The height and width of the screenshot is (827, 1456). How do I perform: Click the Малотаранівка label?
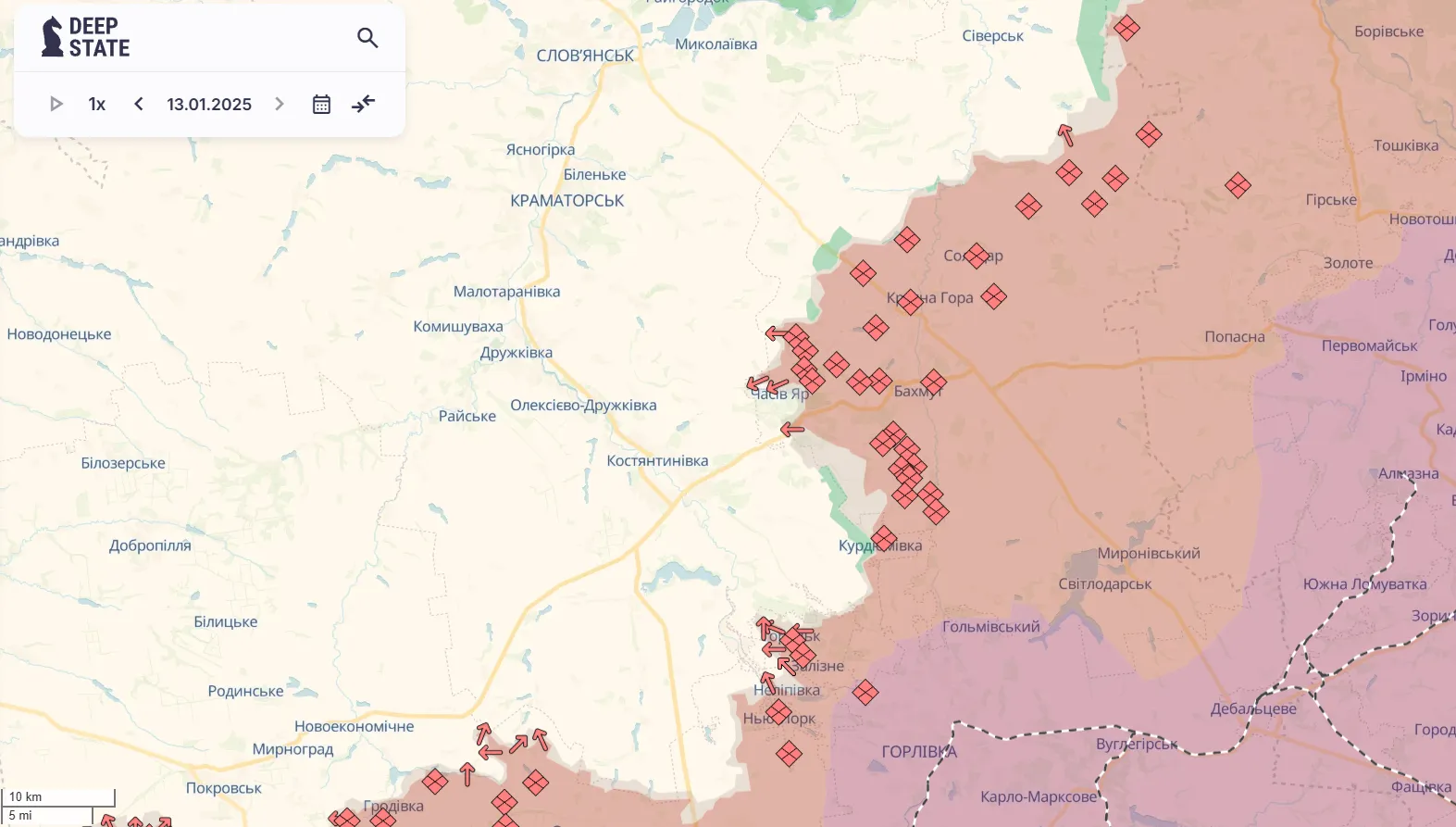coord(506,291)
